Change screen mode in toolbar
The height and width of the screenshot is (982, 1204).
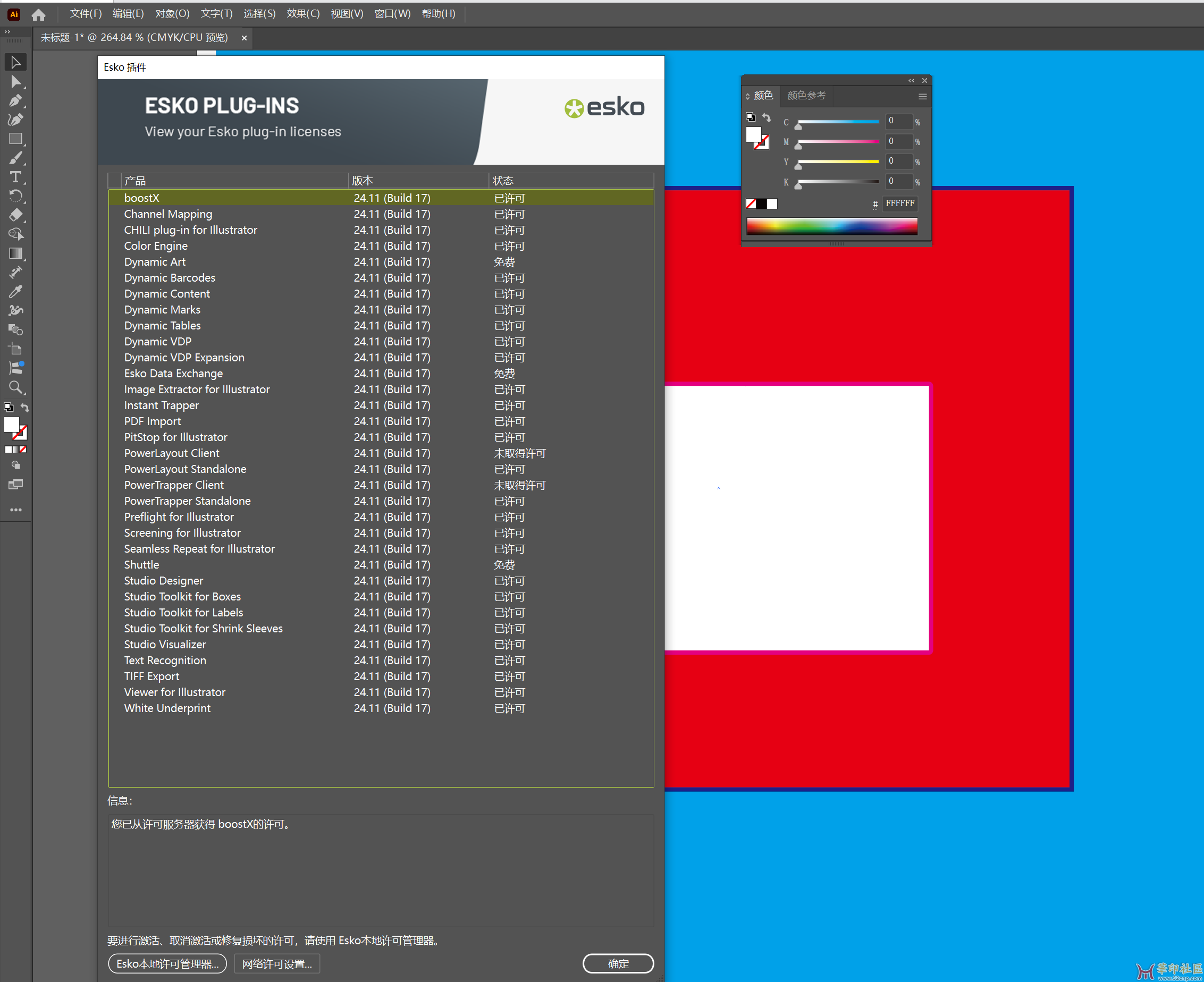pos(16,484)
